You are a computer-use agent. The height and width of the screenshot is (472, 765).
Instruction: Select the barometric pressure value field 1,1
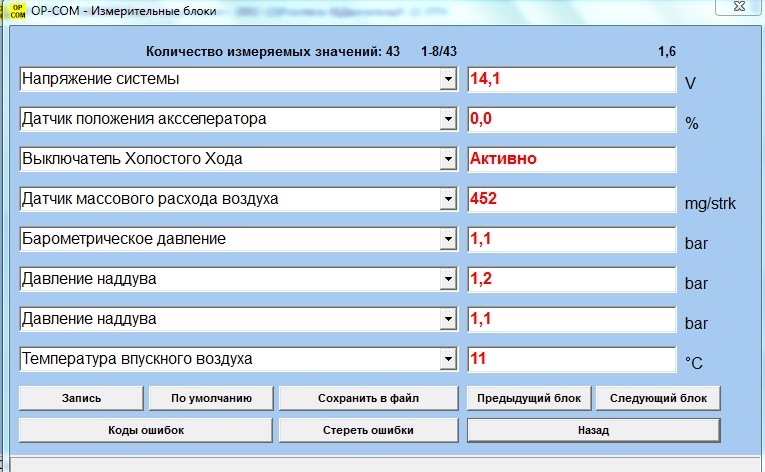[572, 240]
